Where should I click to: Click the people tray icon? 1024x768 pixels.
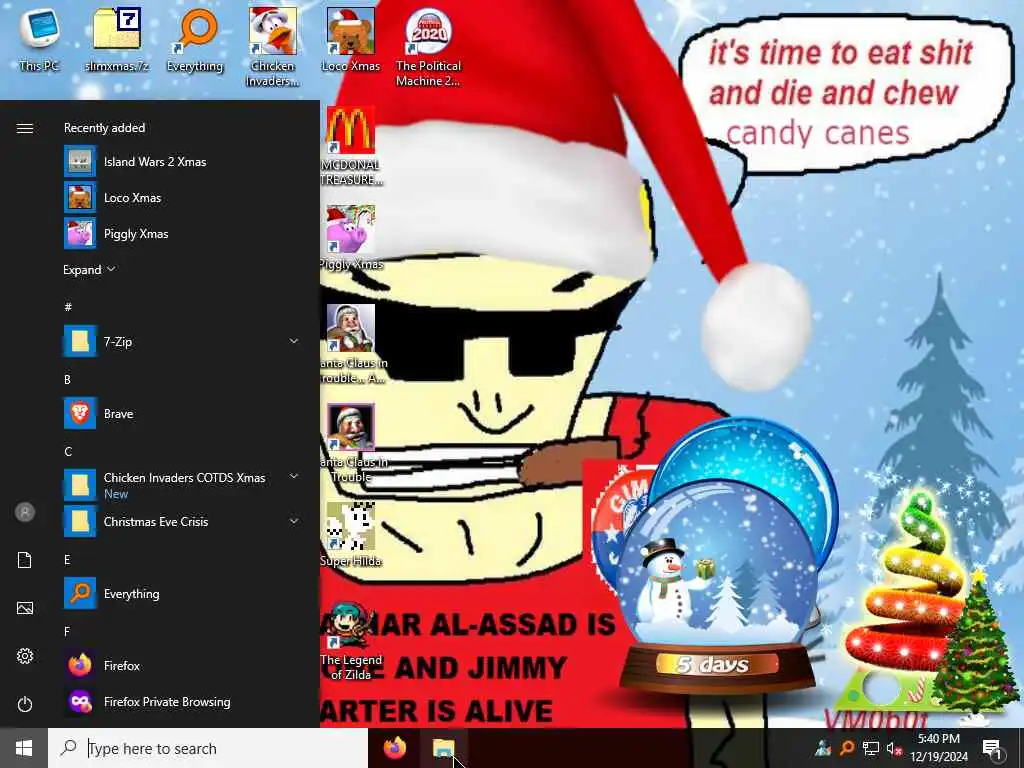[x=823, y=748]
